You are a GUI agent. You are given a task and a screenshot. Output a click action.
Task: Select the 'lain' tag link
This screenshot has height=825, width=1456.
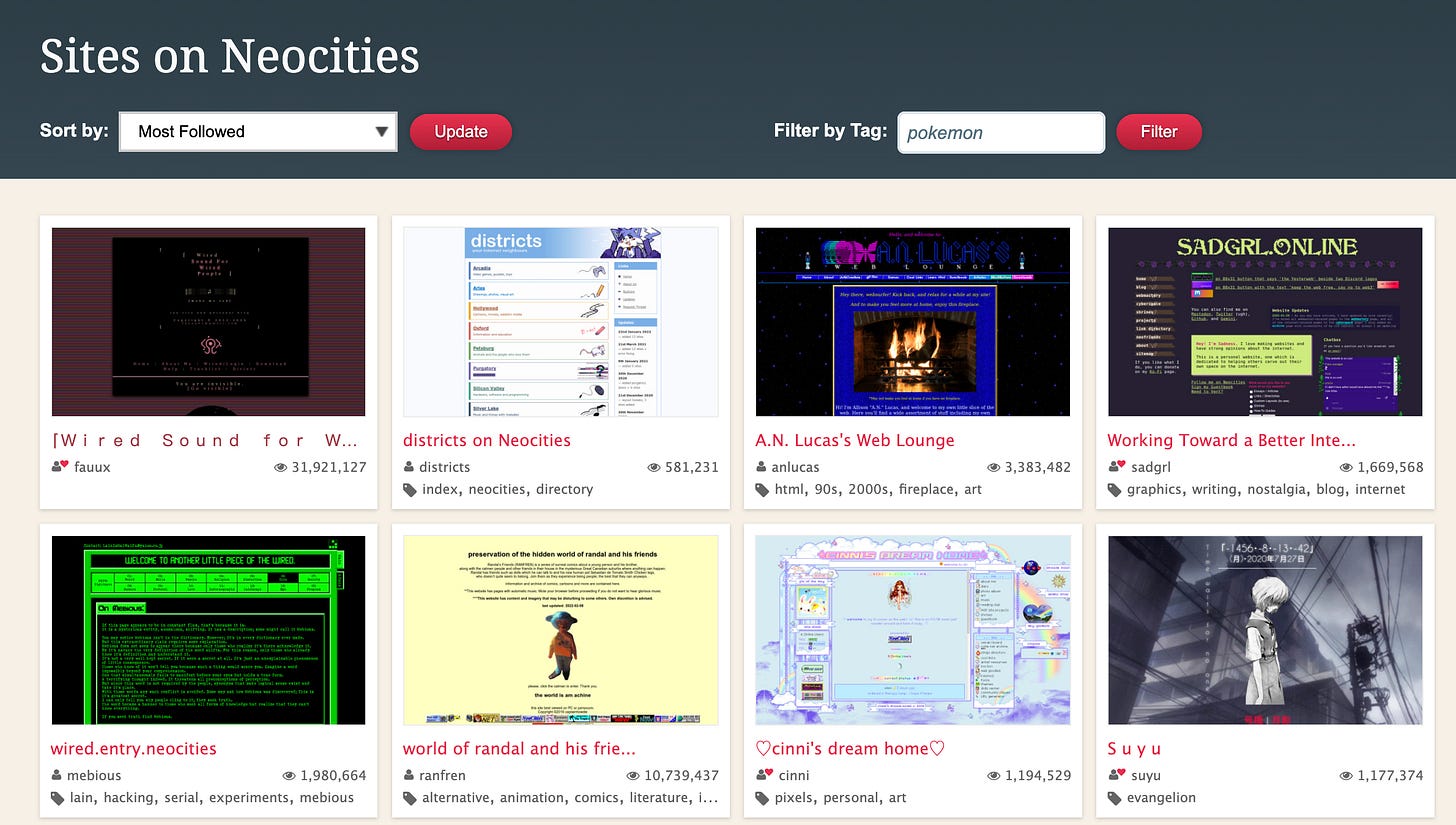82,797
